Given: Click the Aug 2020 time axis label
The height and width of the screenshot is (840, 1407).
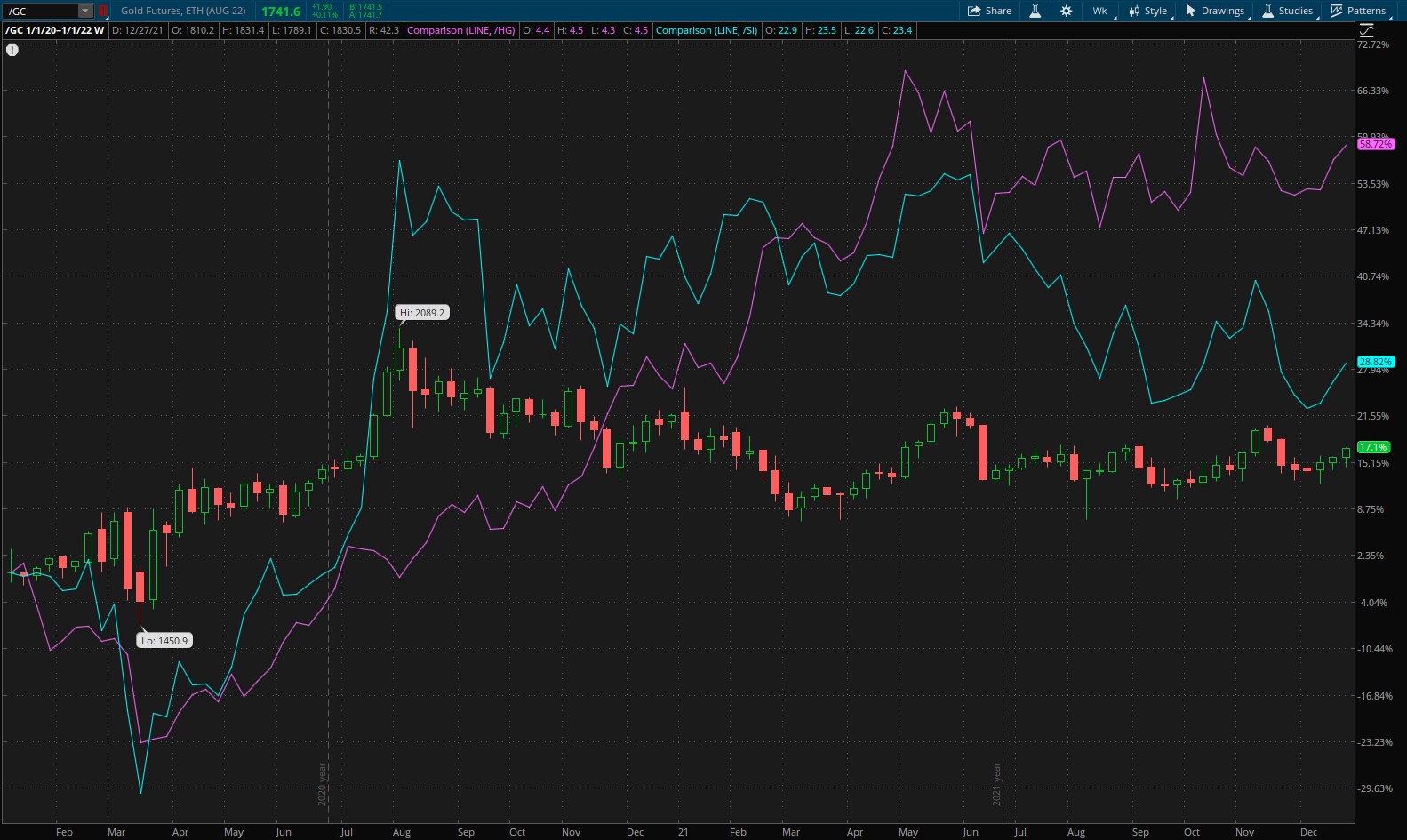Looking at the screenshot, I should click(x=402, y=832).
